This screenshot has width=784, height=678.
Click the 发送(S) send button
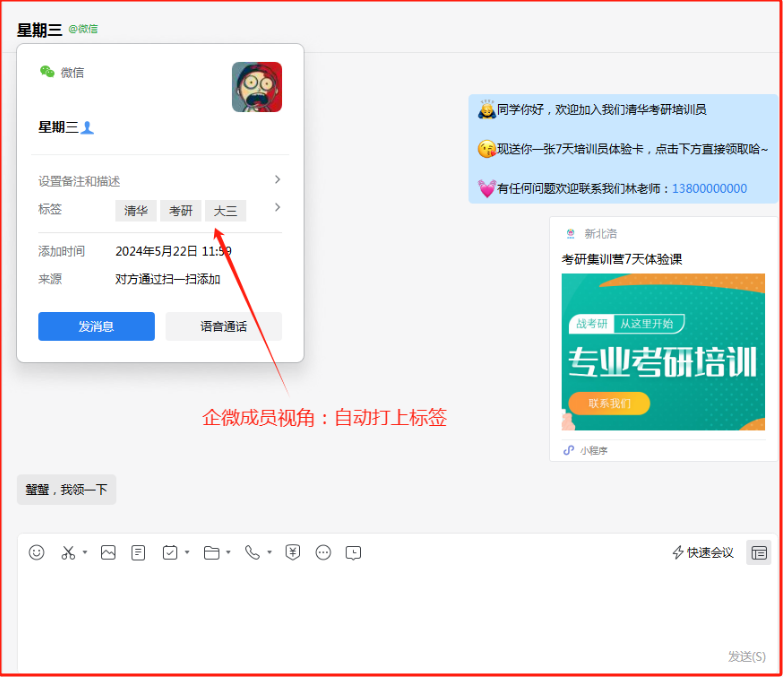tap(746, 656)
